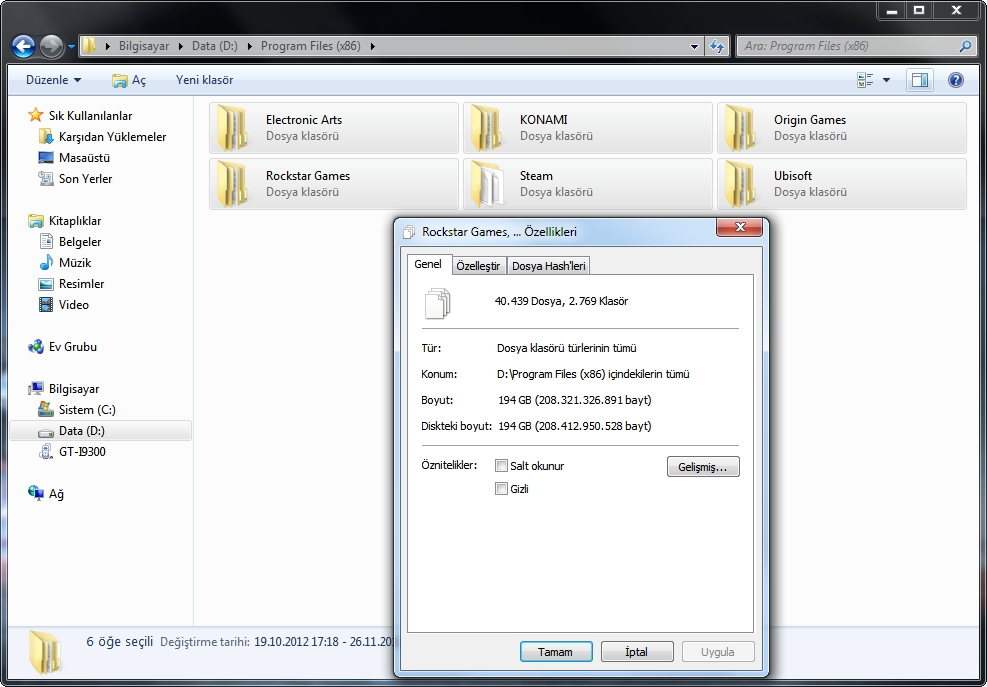Select Program Files (x86) breadcrumb

pos(311,46)
